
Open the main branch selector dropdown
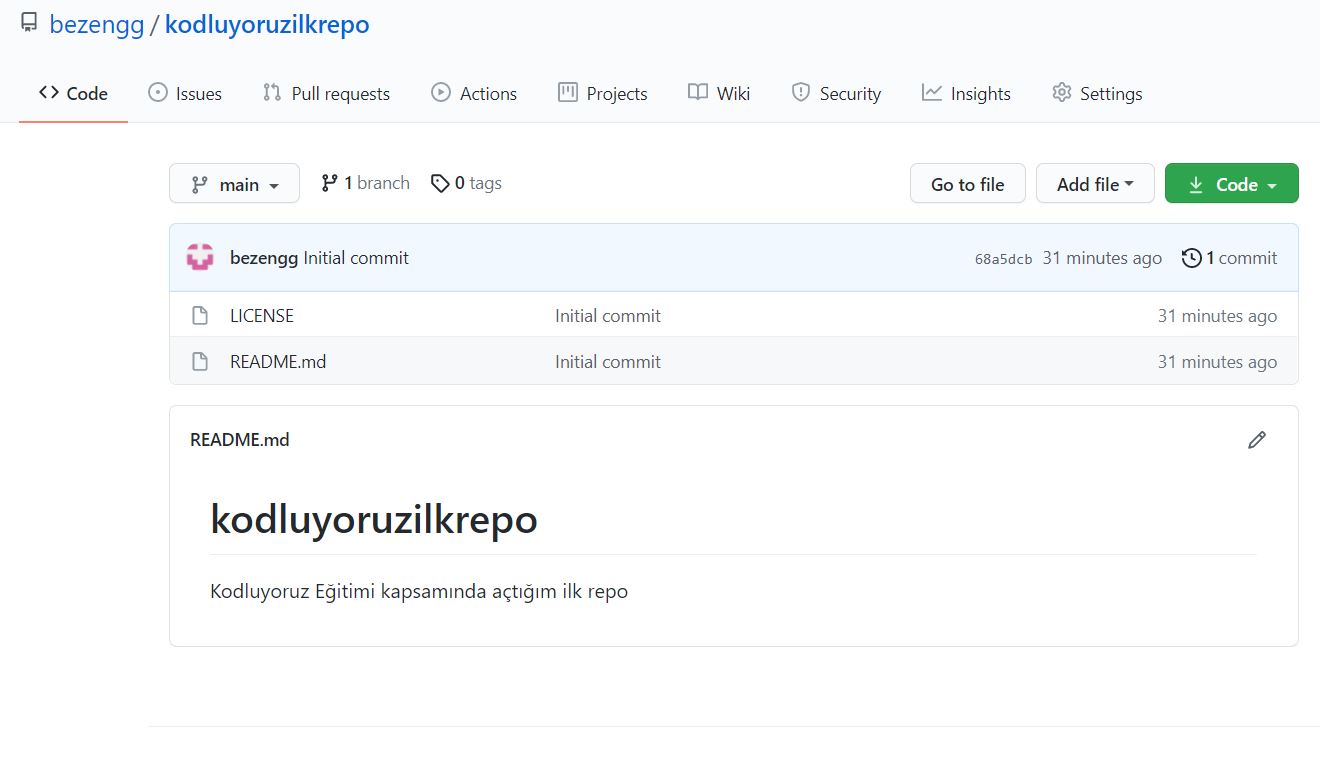point(234,184)
